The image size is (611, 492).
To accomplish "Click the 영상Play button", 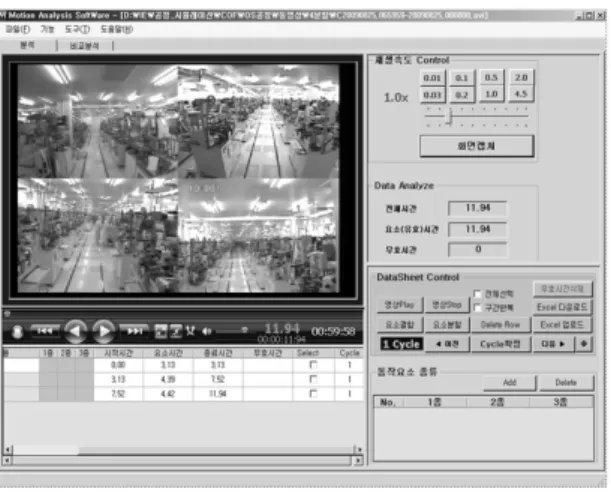I will 400,305.
